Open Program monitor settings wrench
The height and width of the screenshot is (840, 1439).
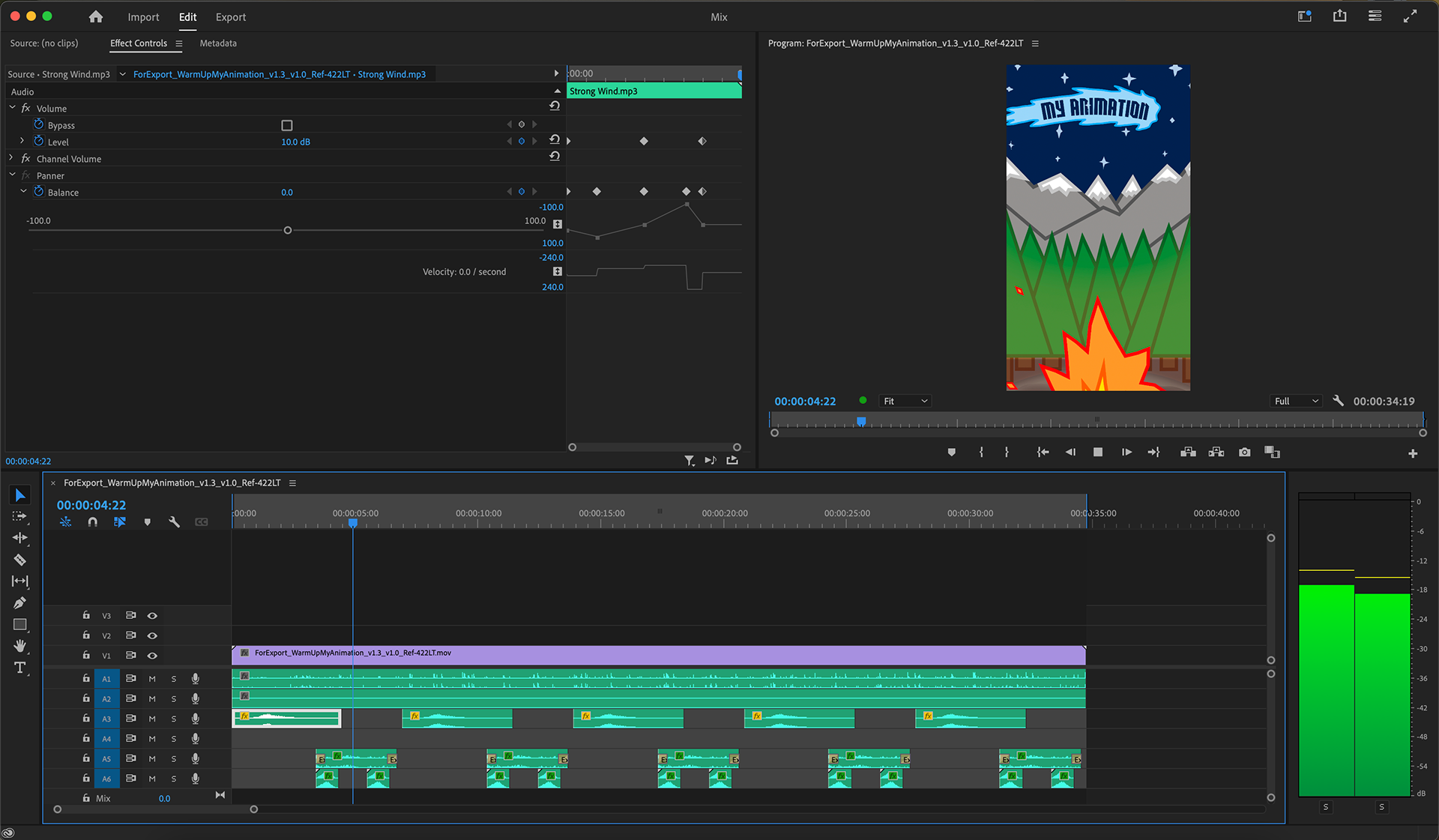coord(1339,401)
